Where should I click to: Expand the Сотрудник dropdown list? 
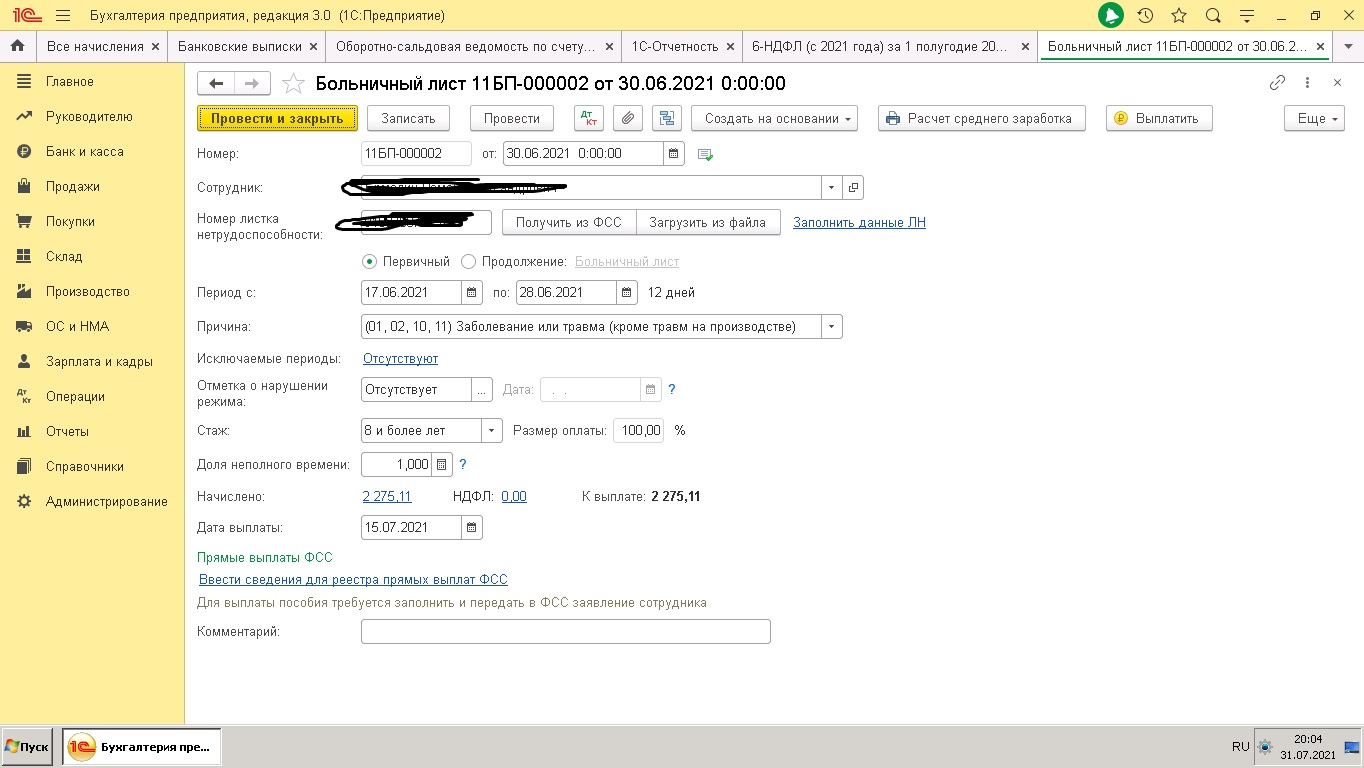pos(832,187)
